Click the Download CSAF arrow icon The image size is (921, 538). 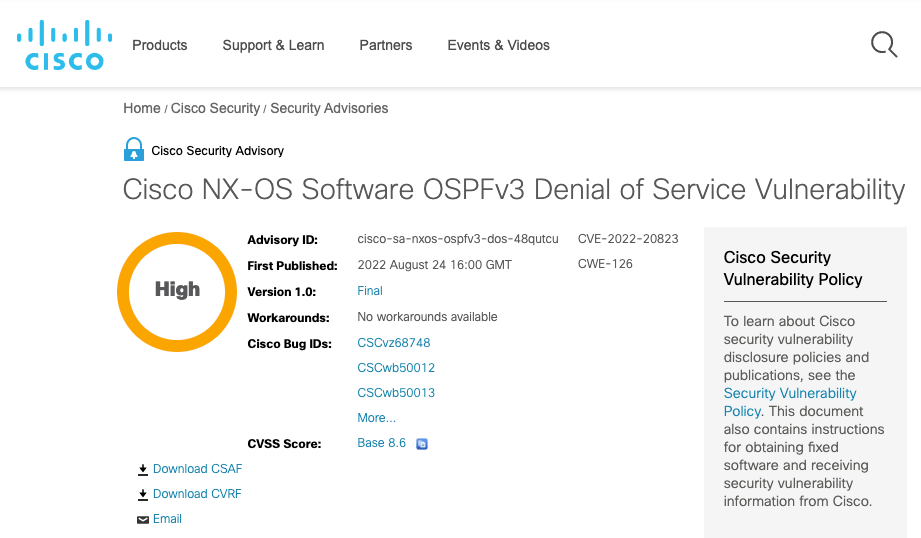point(143,469)
